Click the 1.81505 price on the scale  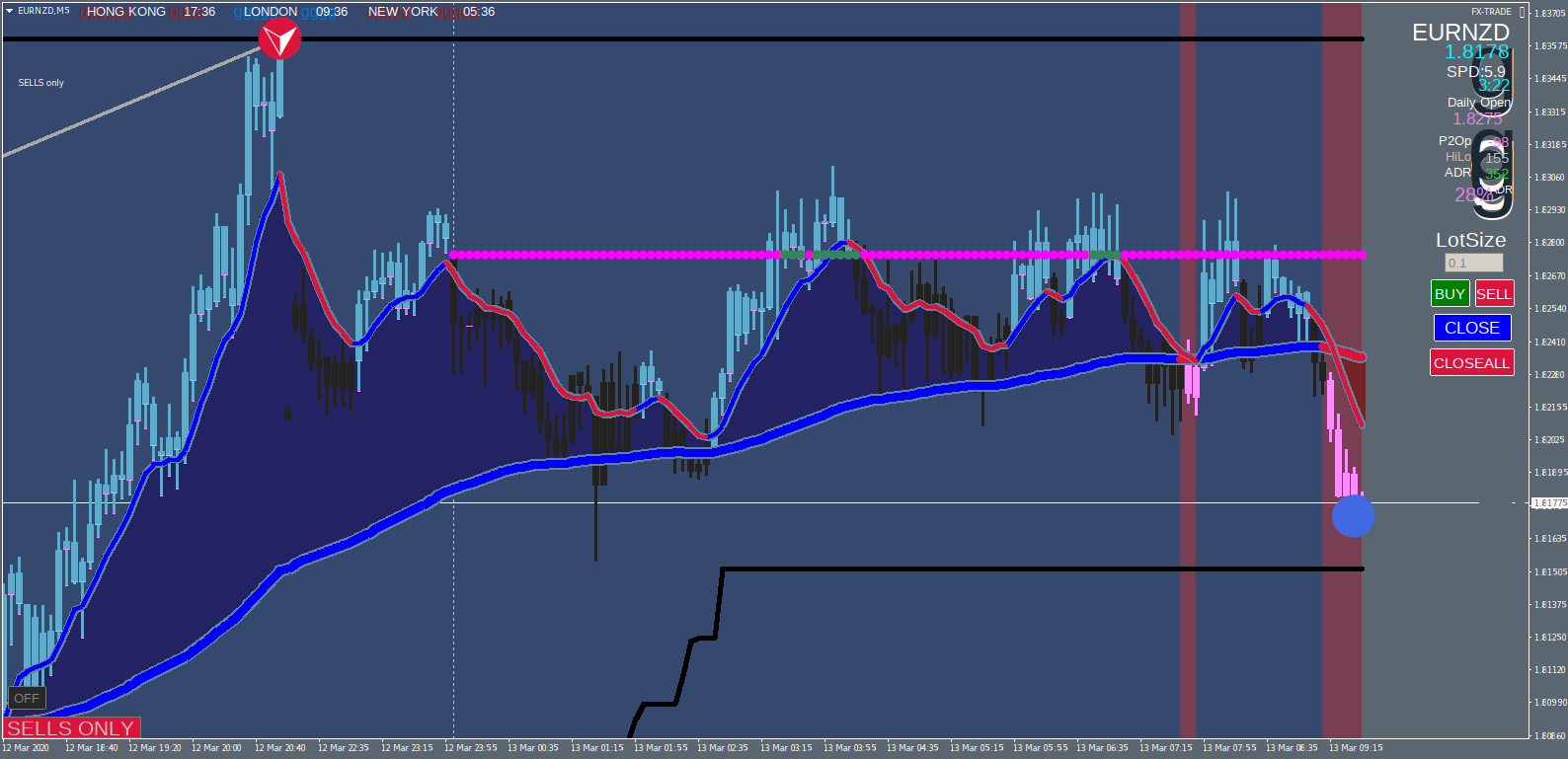coord(1549,571)
